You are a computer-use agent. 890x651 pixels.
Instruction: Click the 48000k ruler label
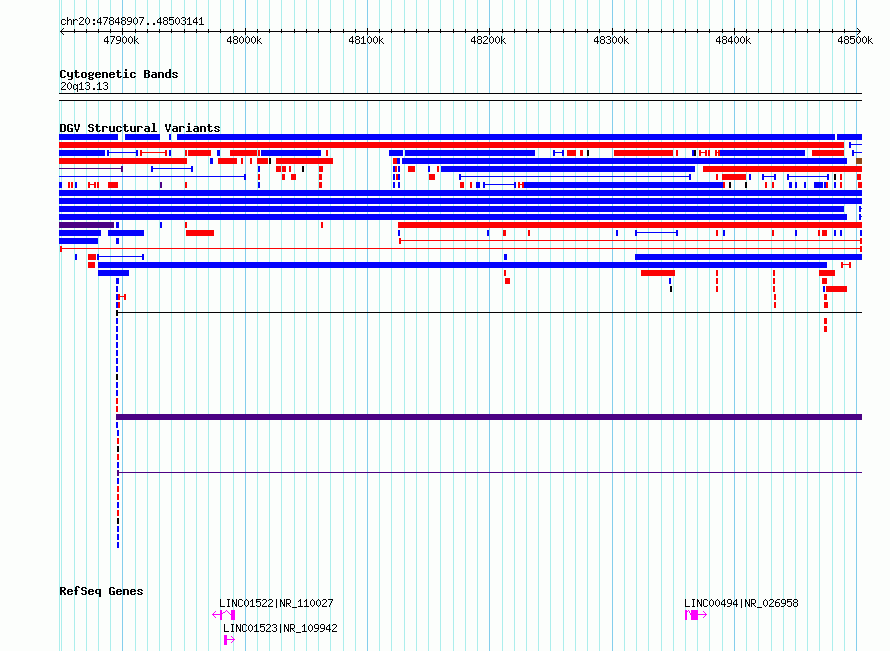pyautogui.click(x=244, y=40)
